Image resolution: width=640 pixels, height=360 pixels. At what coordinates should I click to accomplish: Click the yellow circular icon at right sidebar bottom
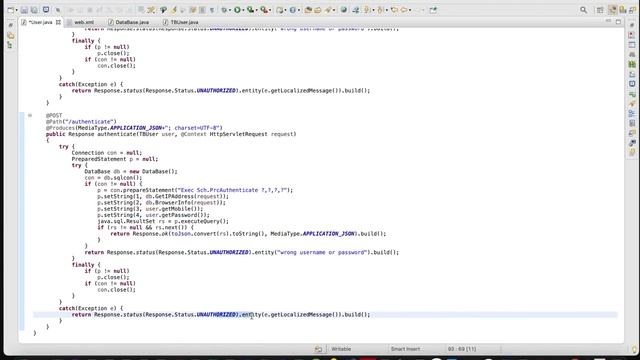(x=632, y=152)
